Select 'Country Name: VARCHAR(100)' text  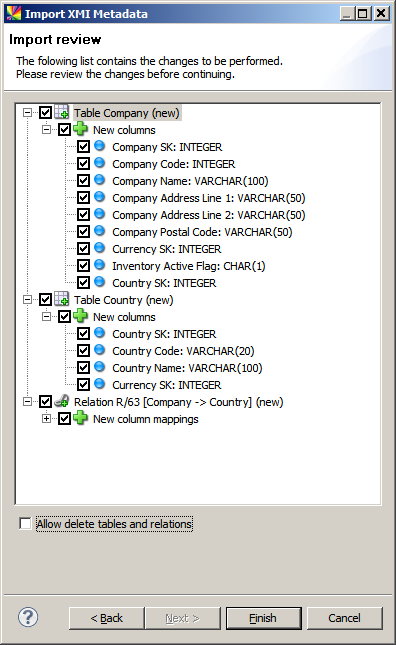tap(187, 368)
